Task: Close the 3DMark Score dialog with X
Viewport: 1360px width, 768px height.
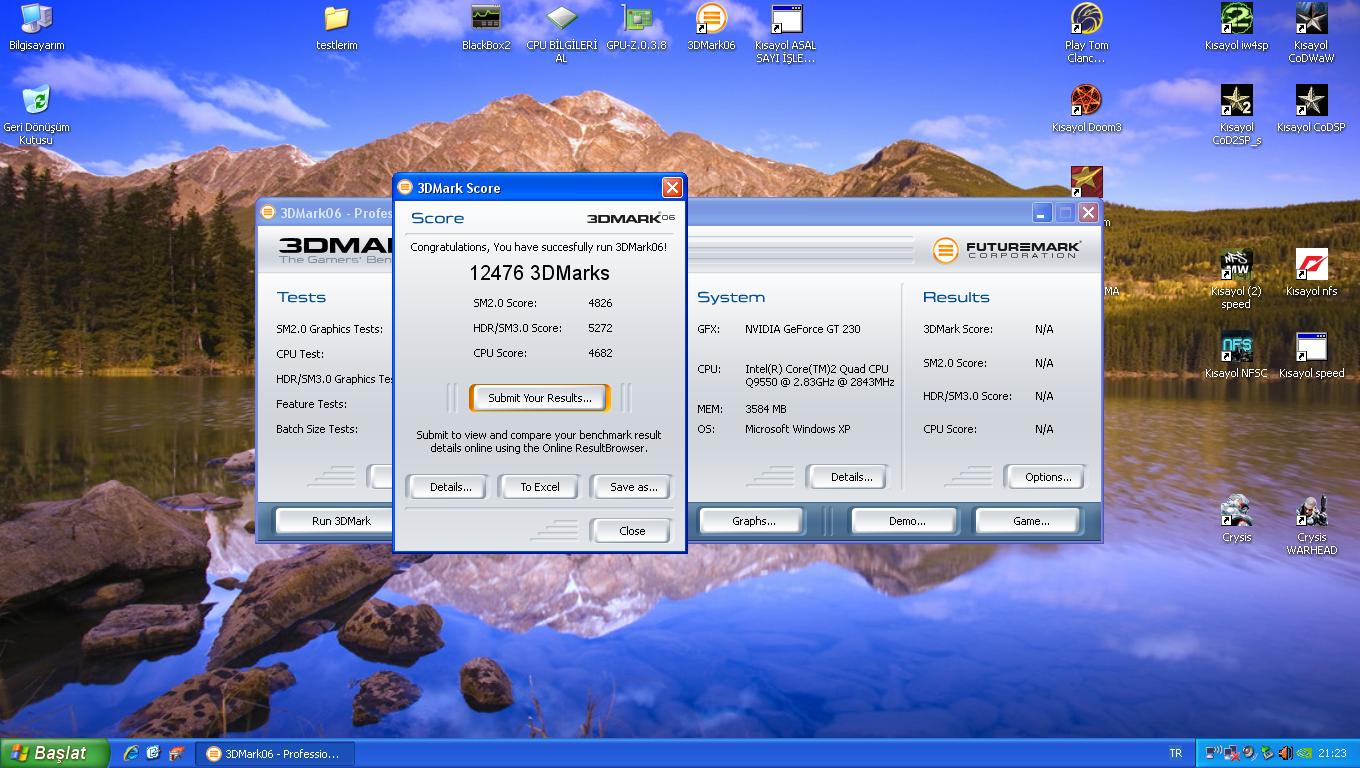Action: click(x=672, y=187)
